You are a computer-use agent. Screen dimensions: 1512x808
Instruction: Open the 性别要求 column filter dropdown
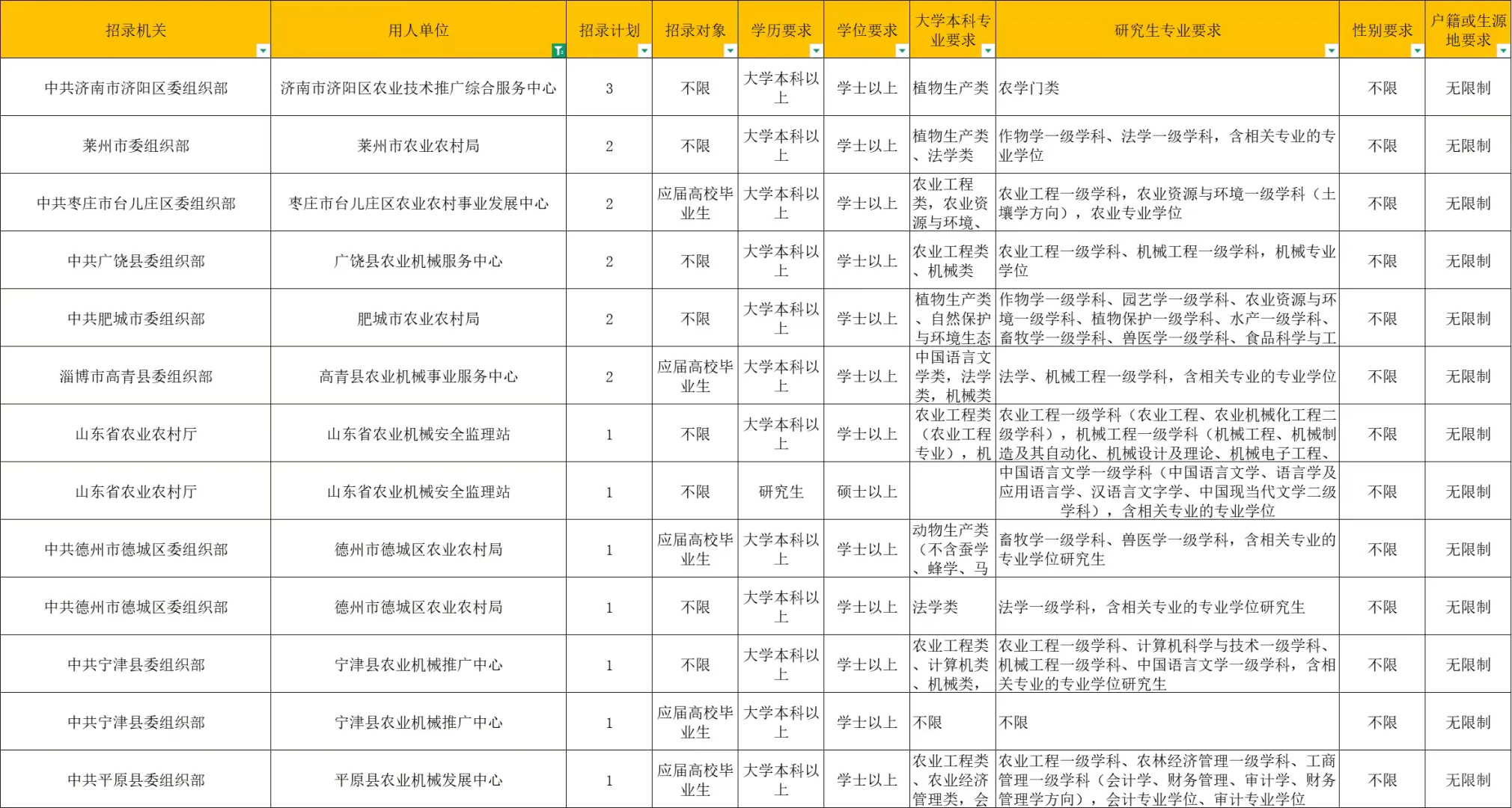[1418, 51]
